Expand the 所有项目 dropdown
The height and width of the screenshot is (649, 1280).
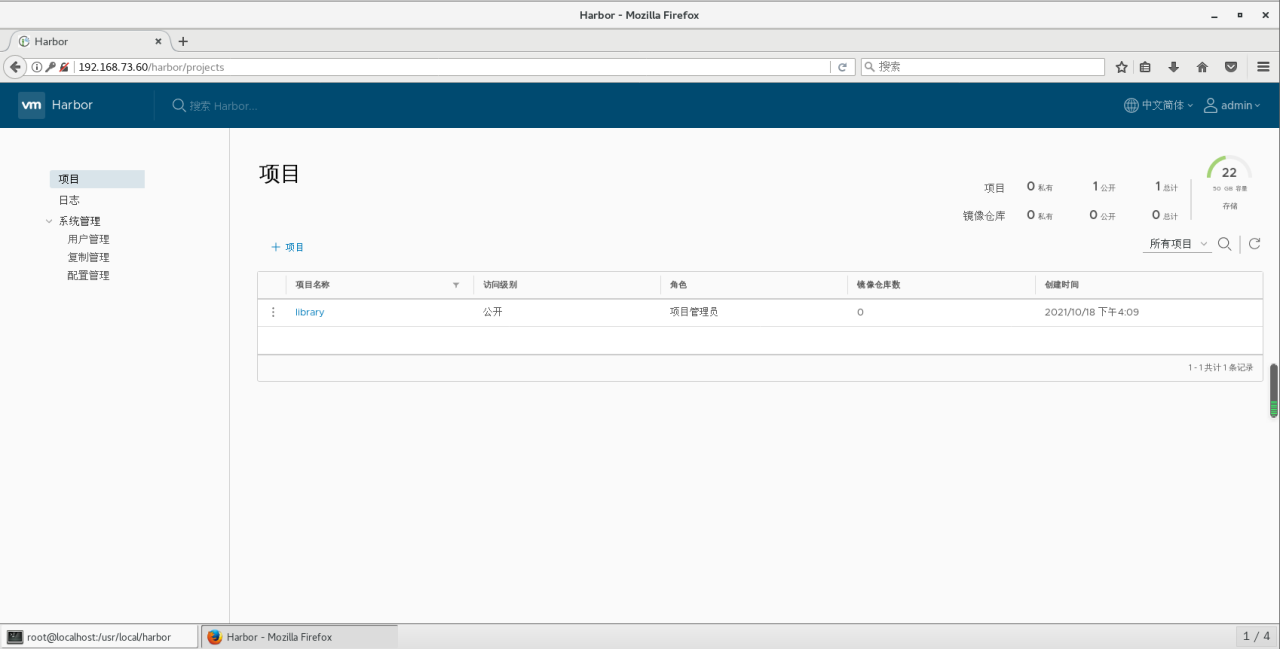coord(1177,243)
